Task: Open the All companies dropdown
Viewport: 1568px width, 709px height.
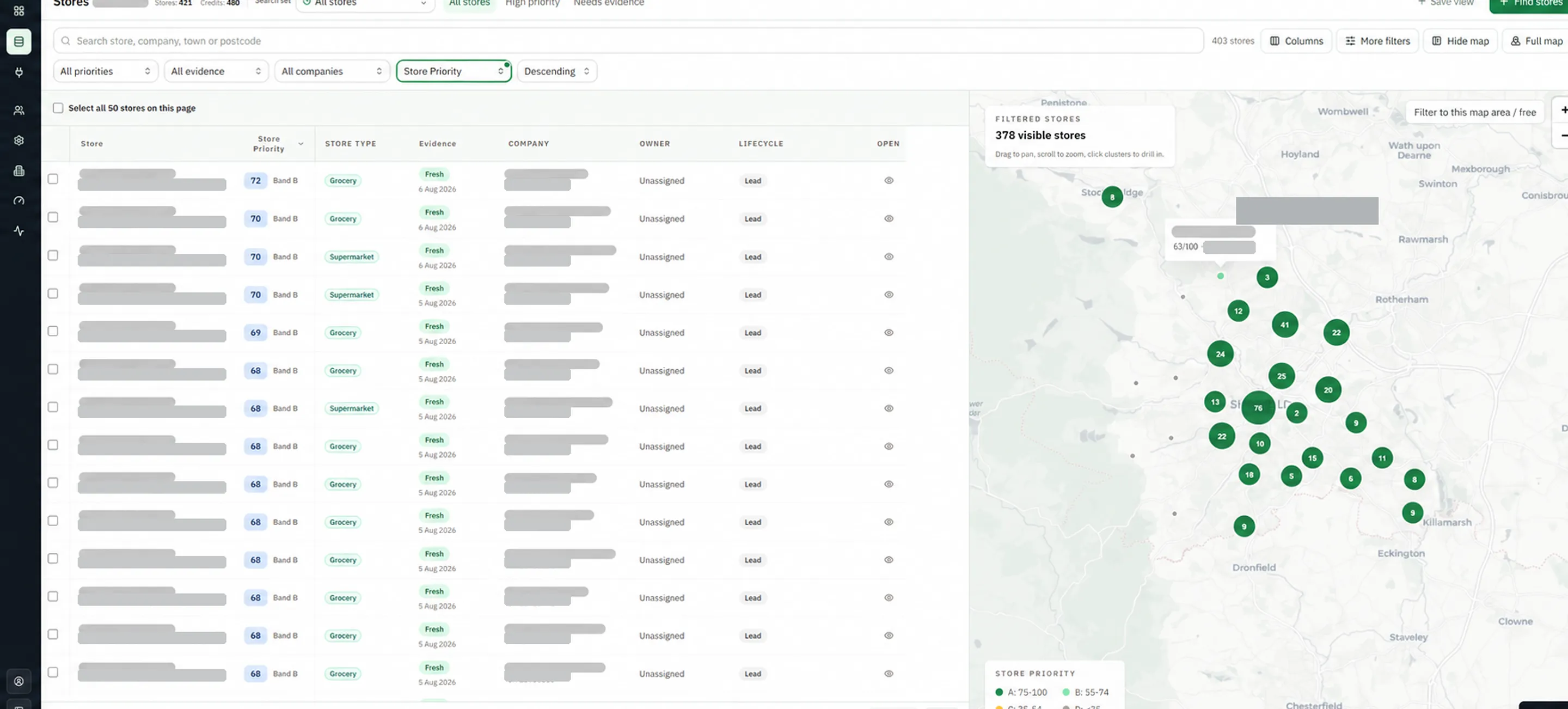Action: [x=332, y=71]
